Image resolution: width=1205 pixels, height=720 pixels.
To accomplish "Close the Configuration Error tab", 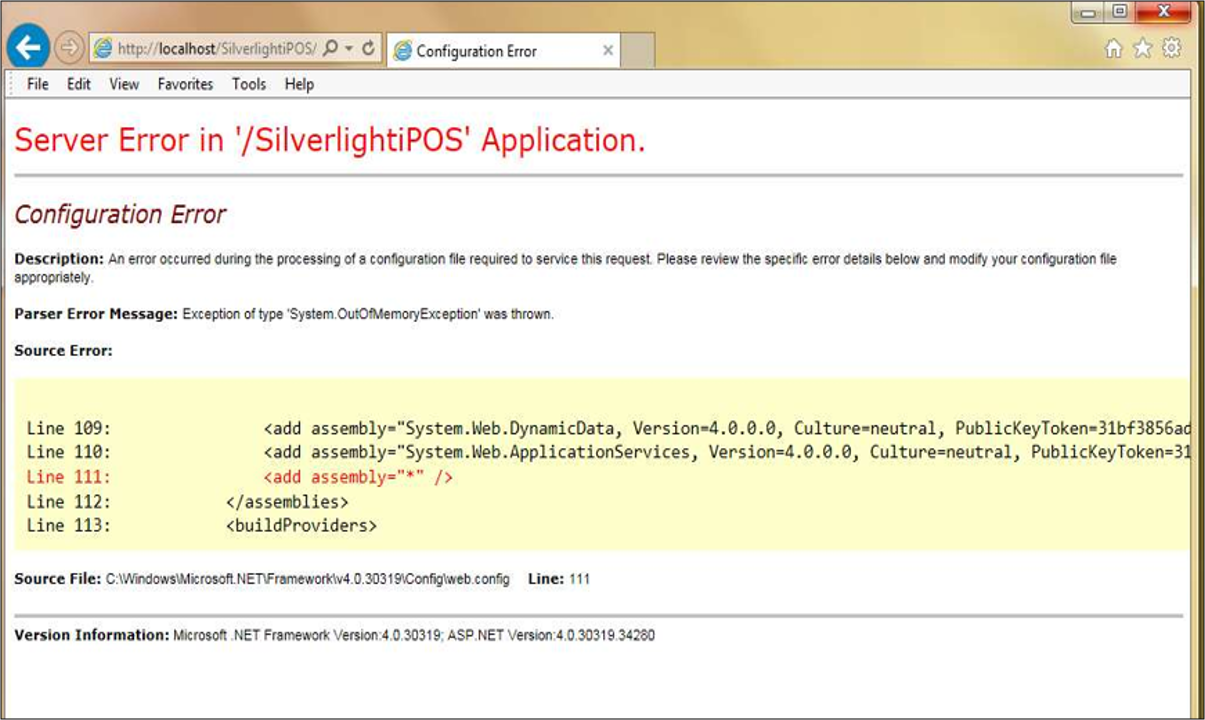I will pos(607,50).
